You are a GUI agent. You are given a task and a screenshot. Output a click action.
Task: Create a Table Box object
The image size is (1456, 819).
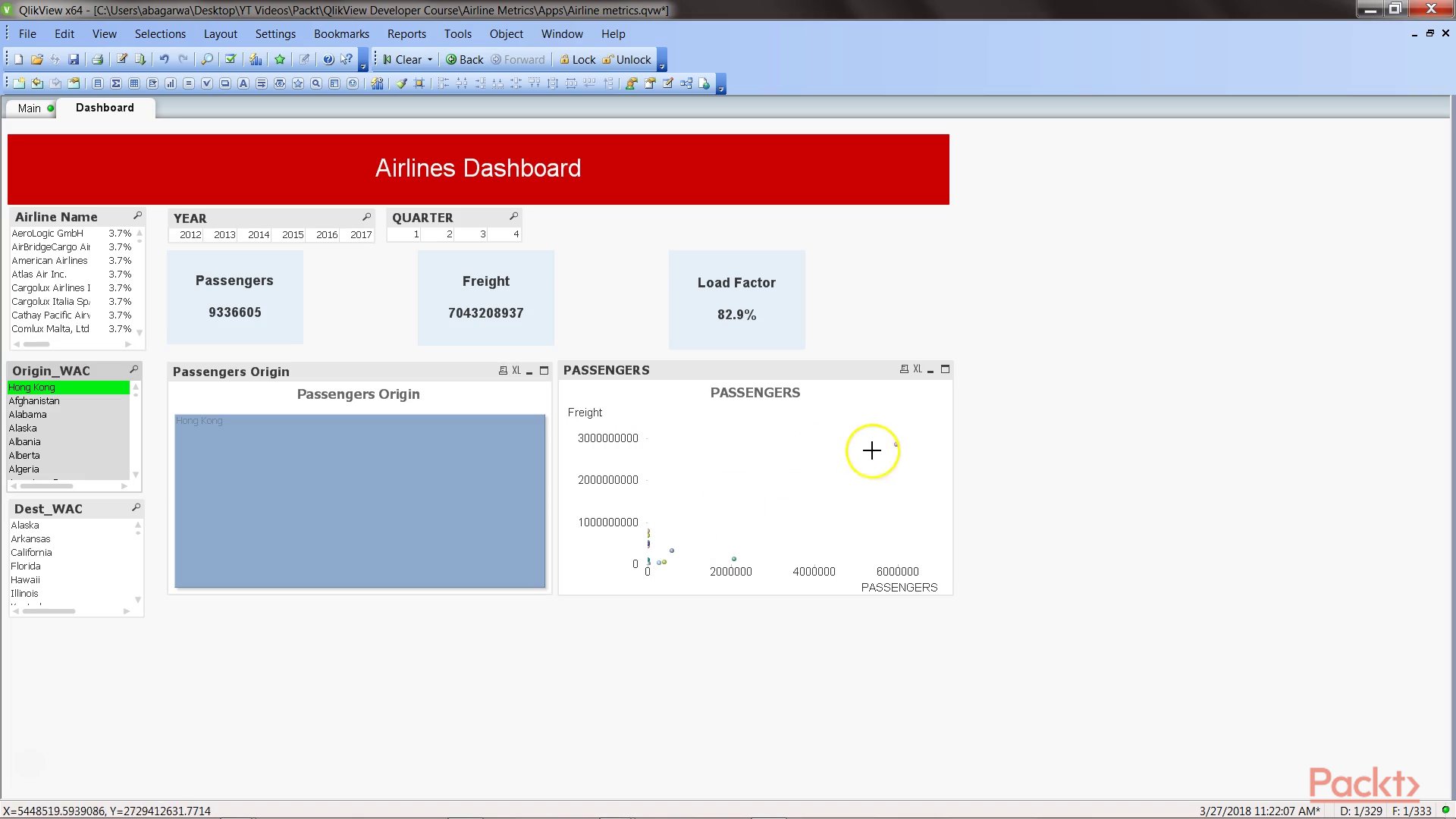pos(134,83)
